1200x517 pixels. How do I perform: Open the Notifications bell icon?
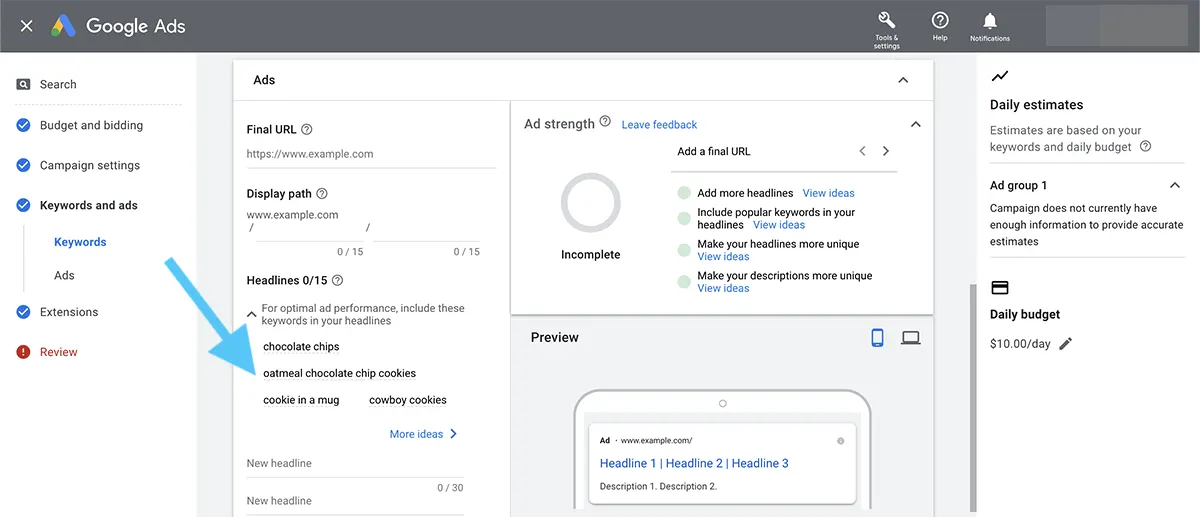click(989, 21)
